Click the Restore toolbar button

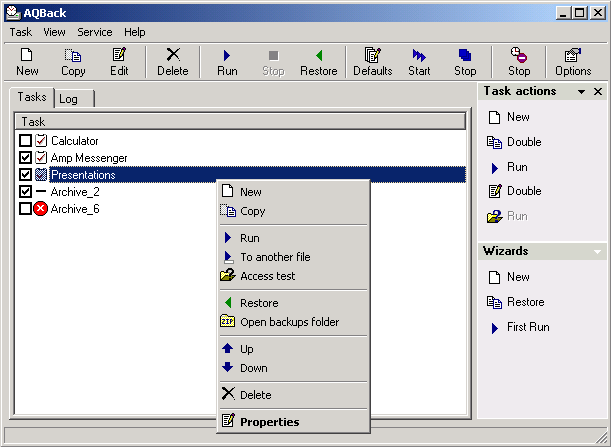point(319,62)
